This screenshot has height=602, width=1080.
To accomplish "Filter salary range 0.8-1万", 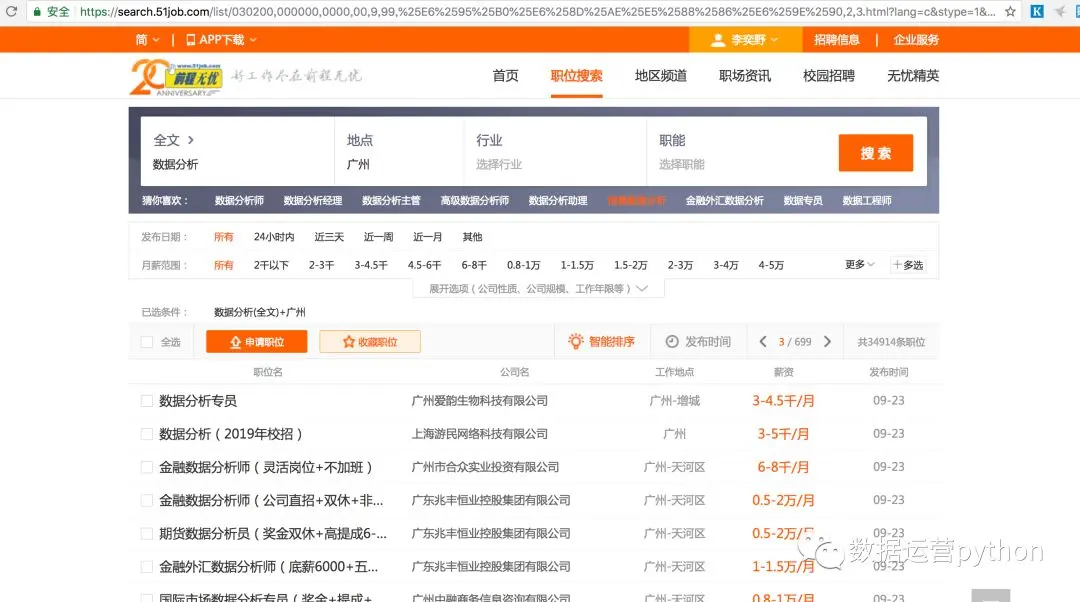I will 523,265.
